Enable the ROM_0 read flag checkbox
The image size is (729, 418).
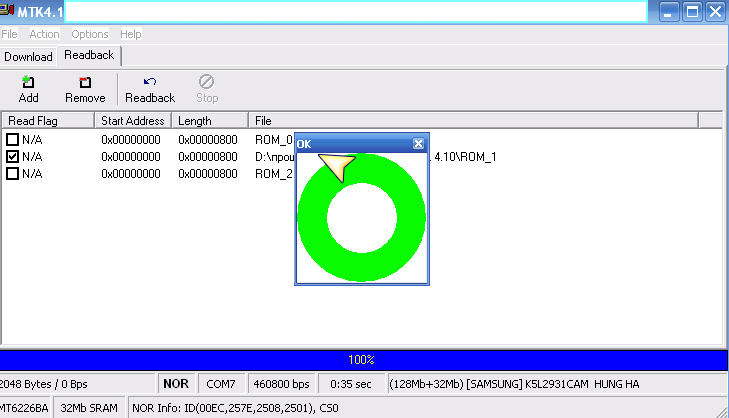(x=13, y=140)
